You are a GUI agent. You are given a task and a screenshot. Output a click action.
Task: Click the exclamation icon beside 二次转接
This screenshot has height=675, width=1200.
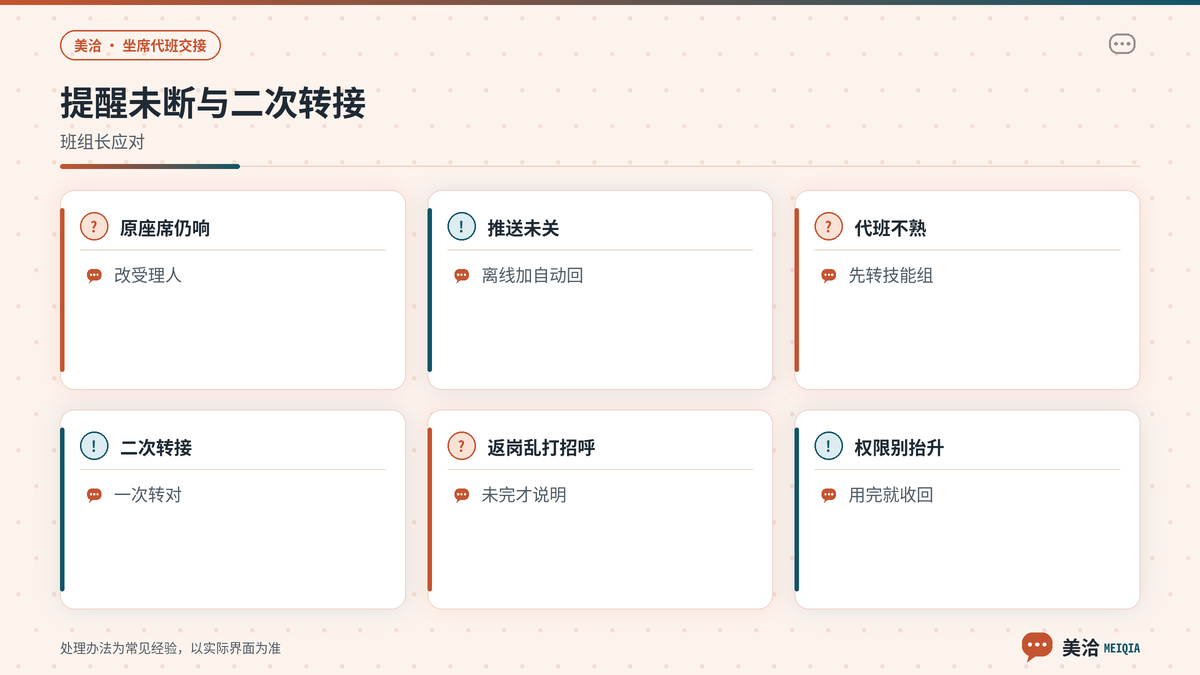tap(94, 446)
